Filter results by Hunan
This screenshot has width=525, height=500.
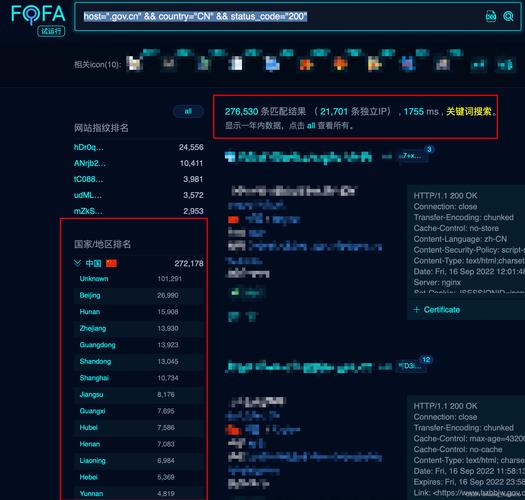point(90,312)
